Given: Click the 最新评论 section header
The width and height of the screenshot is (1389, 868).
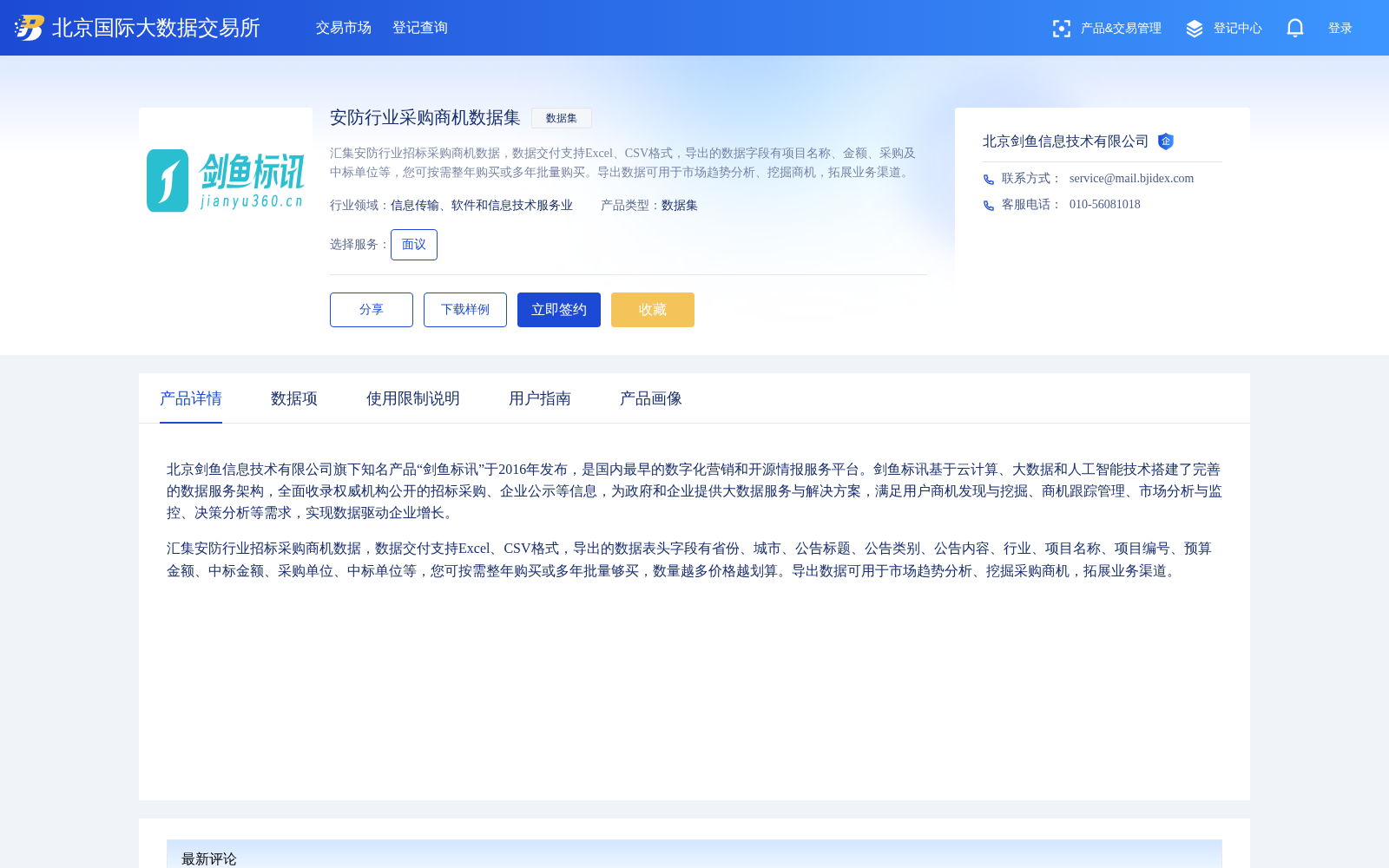Looking at the screenshot, I should tap(209, 858).
